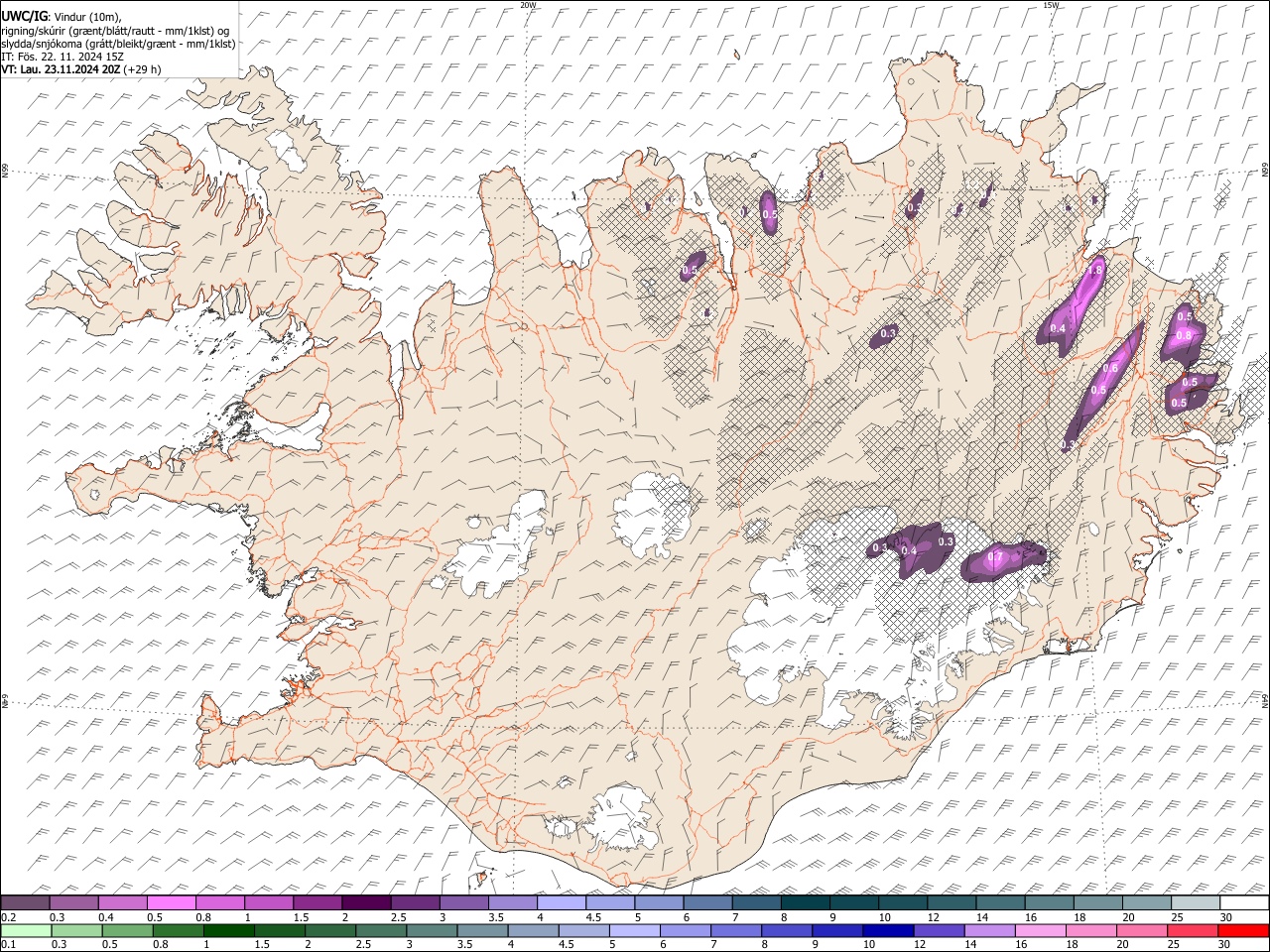The image size is (1270, 952).
Task: Click the '0.2' label in the upper legend
Action: pyautogui.click(x=8, y=916)
